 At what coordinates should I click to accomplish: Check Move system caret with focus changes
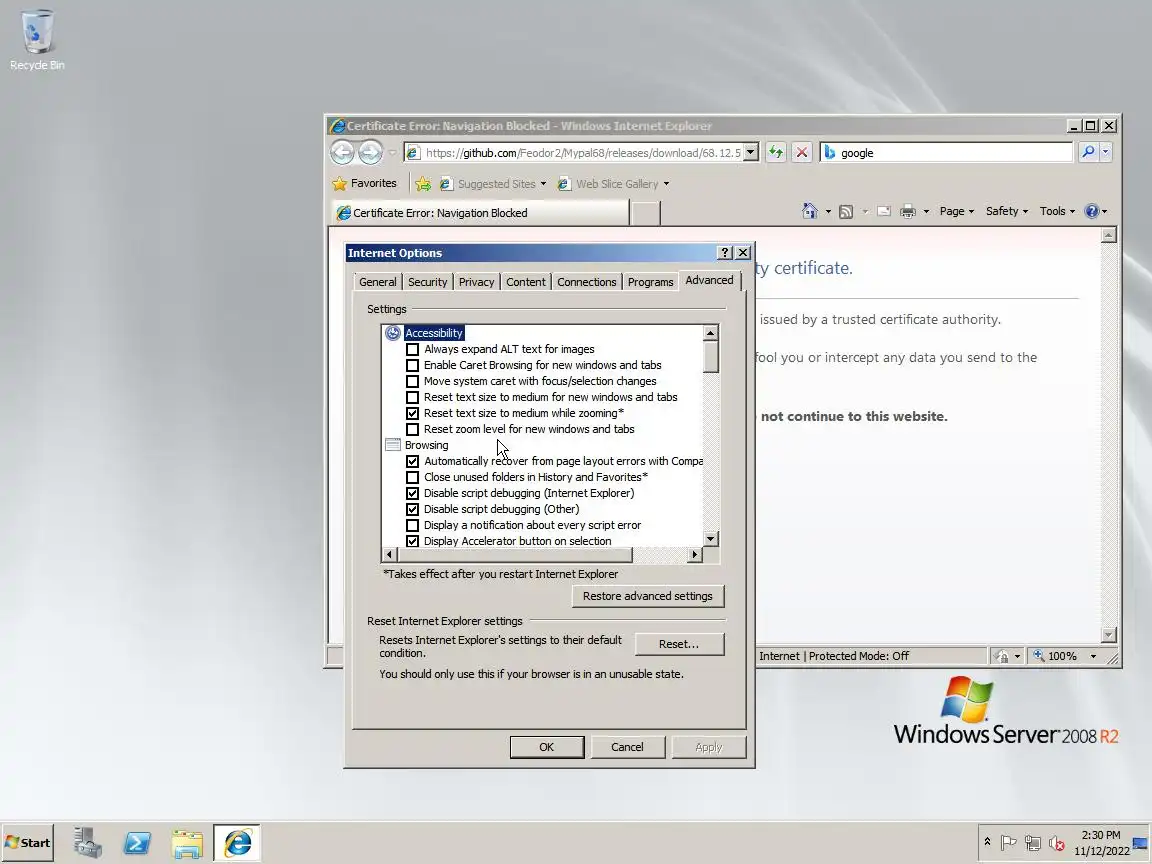[x=412, y=381]
